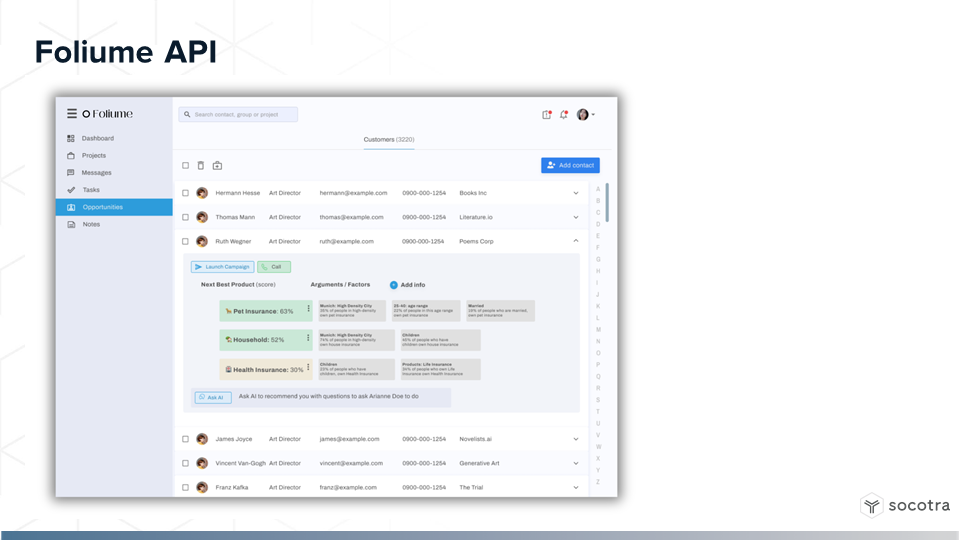
Task: Switch to the Customers (3220) tab
Action: (x=389, y=140)
